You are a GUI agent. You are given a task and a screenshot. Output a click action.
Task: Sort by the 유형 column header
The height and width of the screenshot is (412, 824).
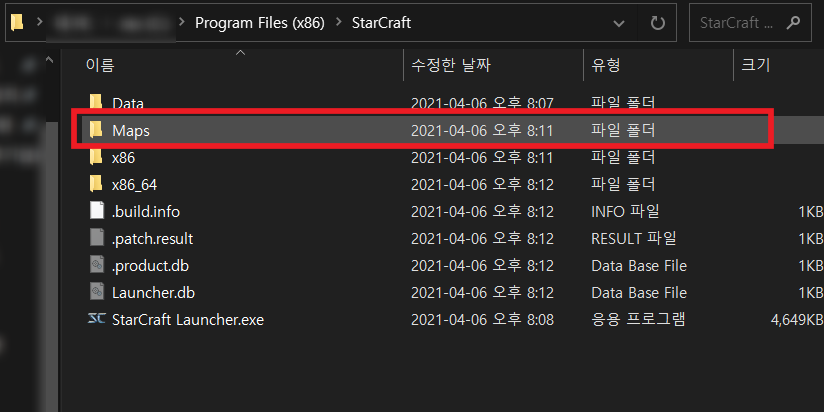click(606, 65)
